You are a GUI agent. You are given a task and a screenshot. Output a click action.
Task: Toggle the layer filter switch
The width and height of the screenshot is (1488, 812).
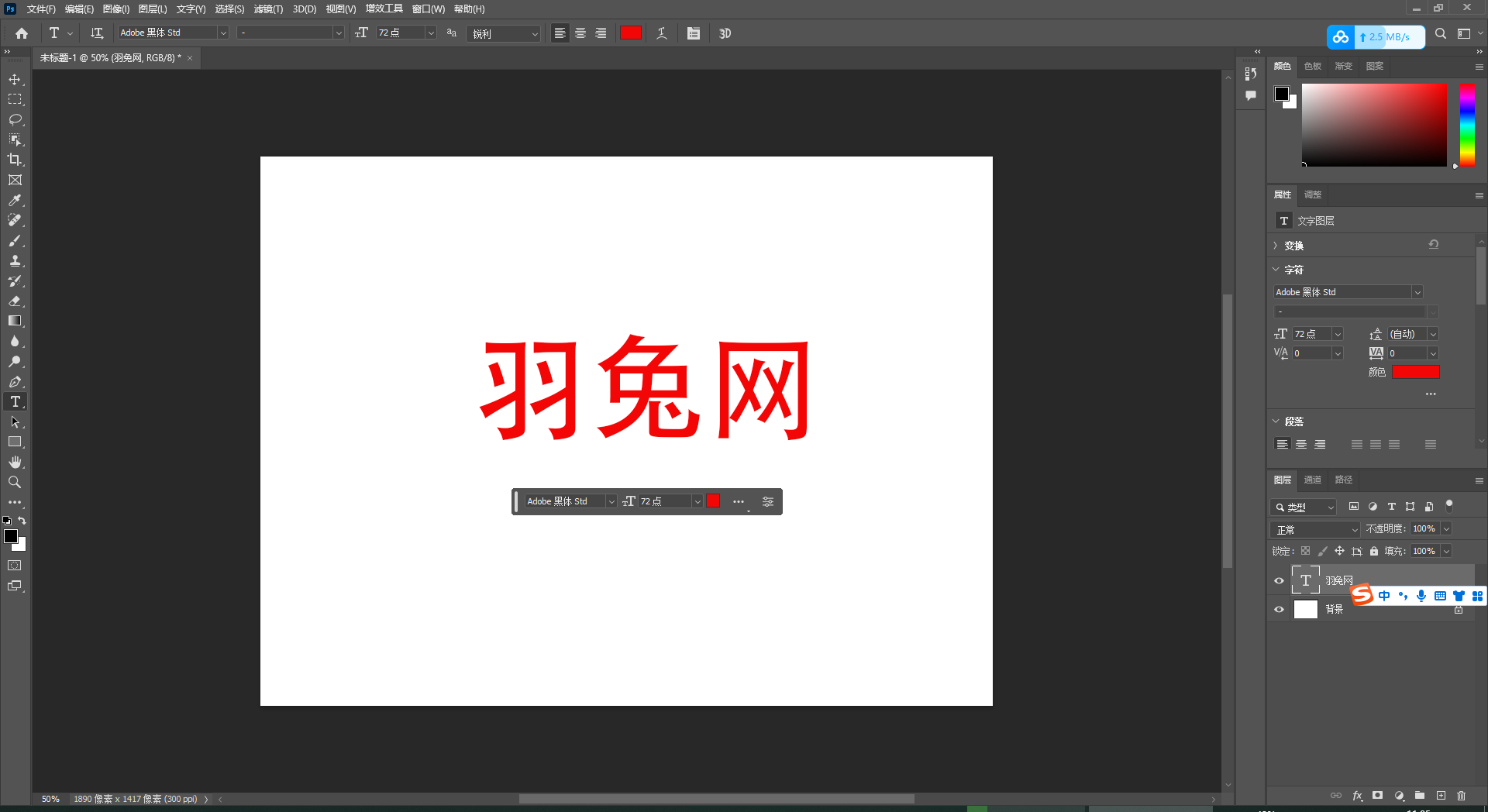click(x=1449, y=506)
